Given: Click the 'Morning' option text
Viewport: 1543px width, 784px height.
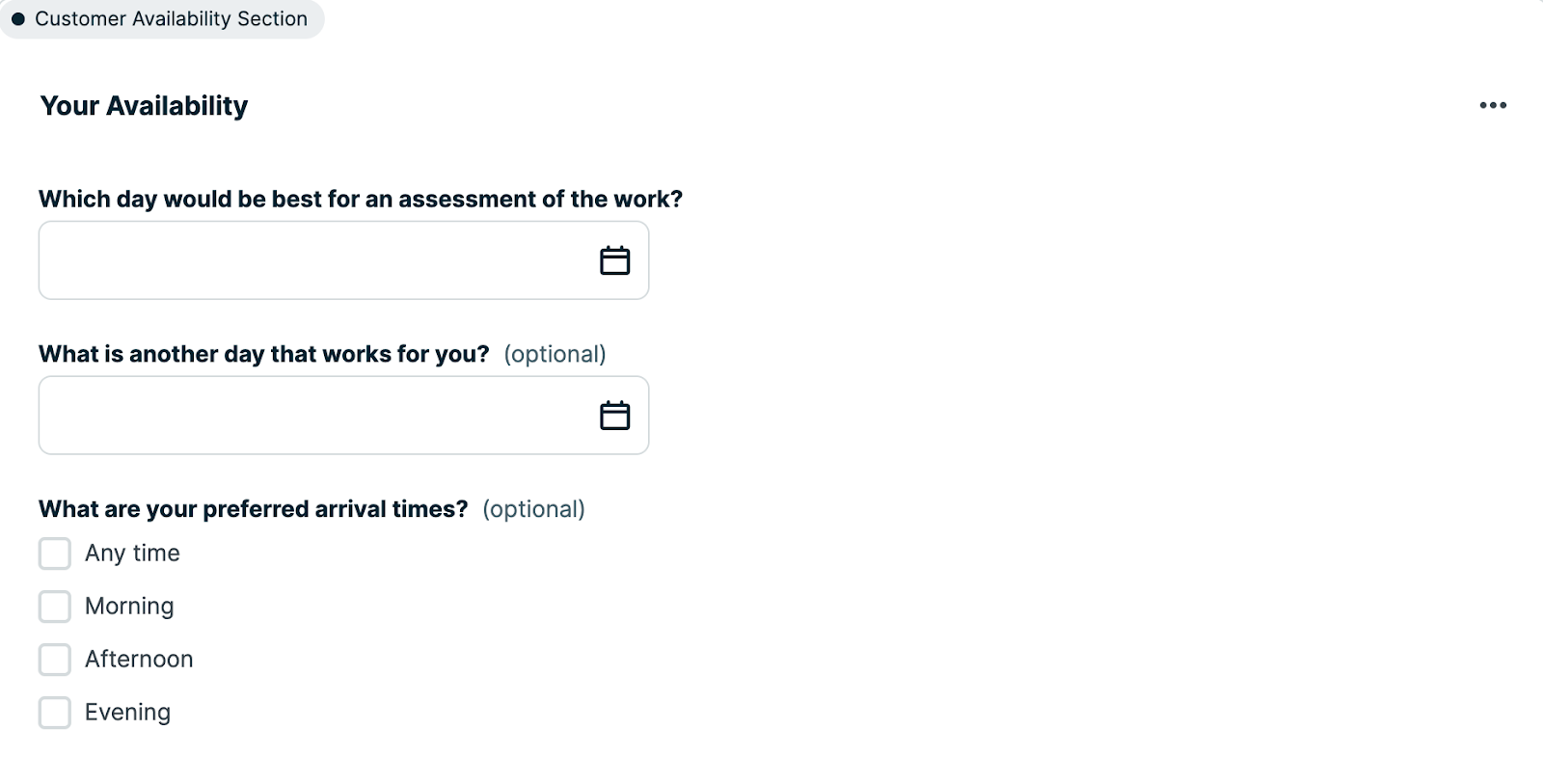Looking at the screenshot, I should pyautogui.click(x=129, y=607).
